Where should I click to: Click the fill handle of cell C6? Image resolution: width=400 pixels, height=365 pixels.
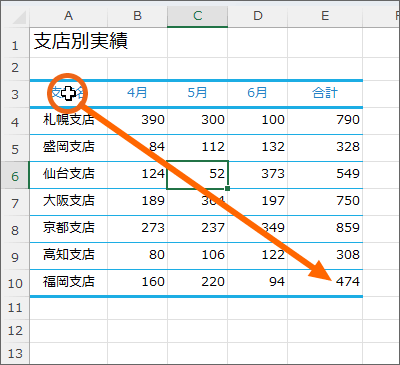coord(228,189)
